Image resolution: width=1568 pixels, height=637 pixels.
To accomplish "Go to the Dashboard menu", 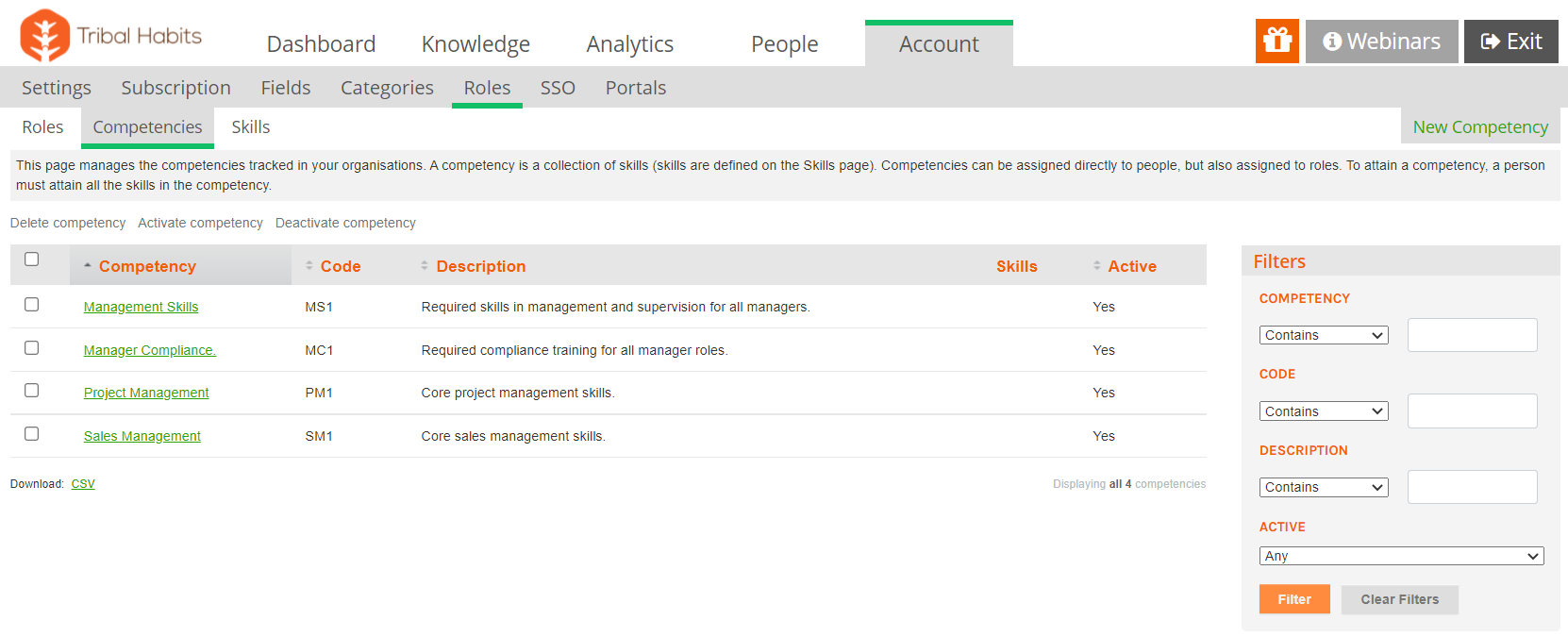I will tap(321, 44).
